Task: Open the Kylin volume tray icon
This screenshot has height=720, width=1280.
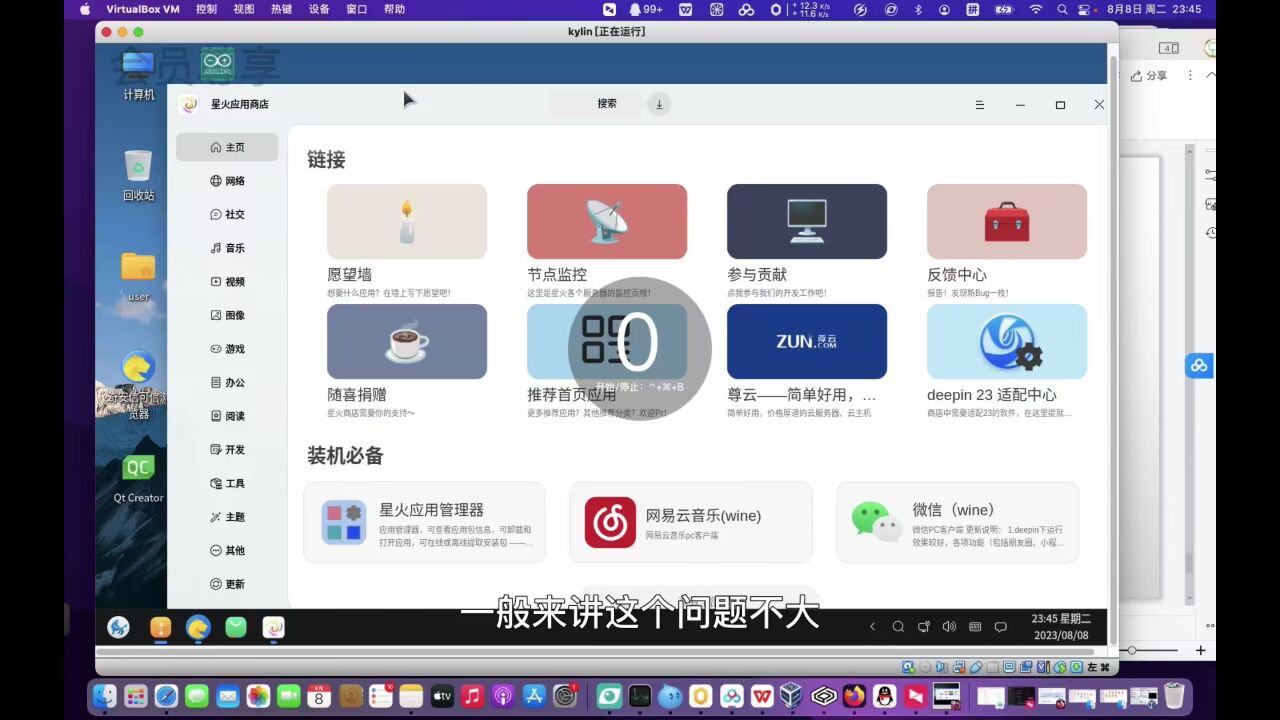Action: [x=949, y=627]
